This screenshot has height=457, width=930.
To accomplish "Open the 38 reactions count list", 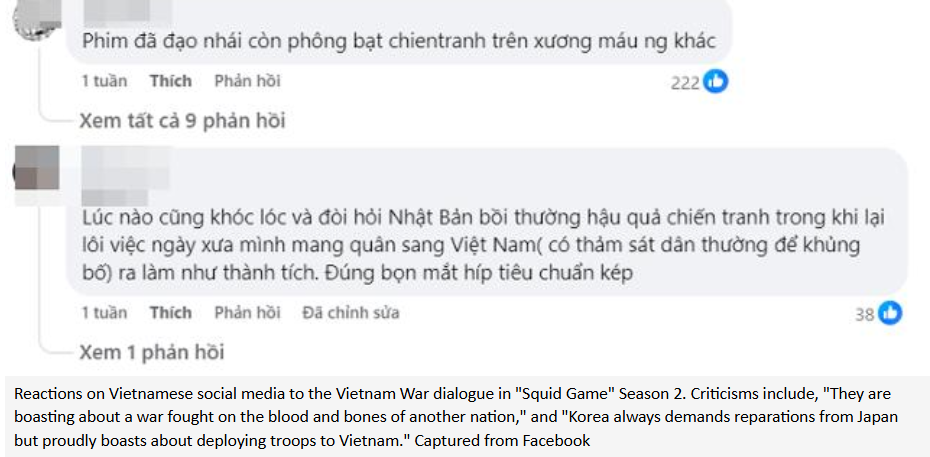I will pyautogui.click(x=865, y=314).
